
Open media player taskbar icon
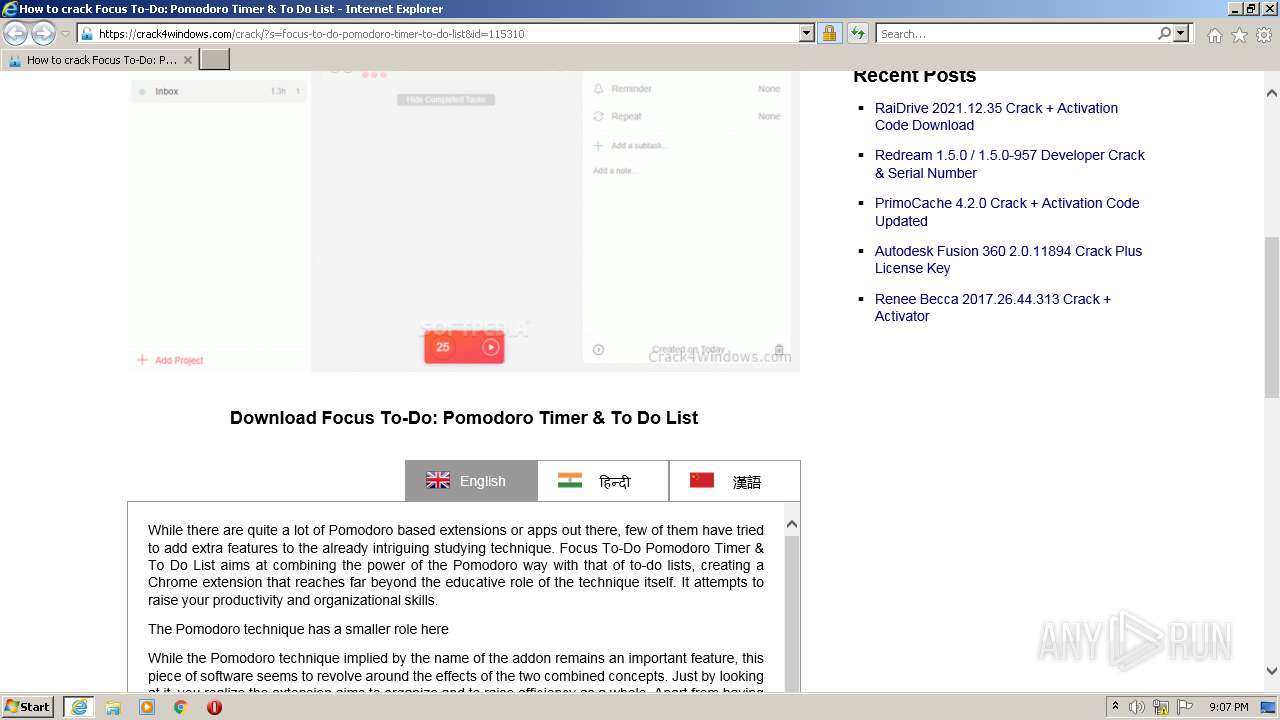point(147,707)
